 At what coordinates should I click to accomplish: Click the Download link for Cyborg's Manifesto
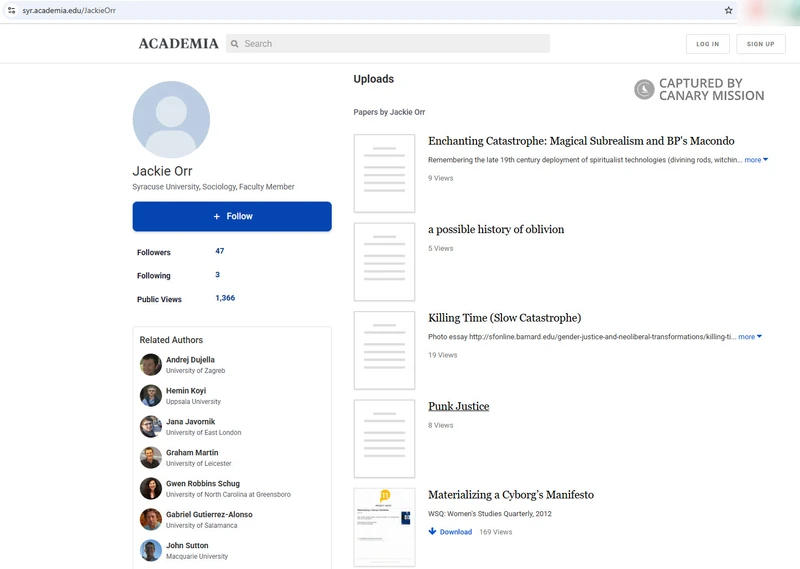tap(456, 532)
